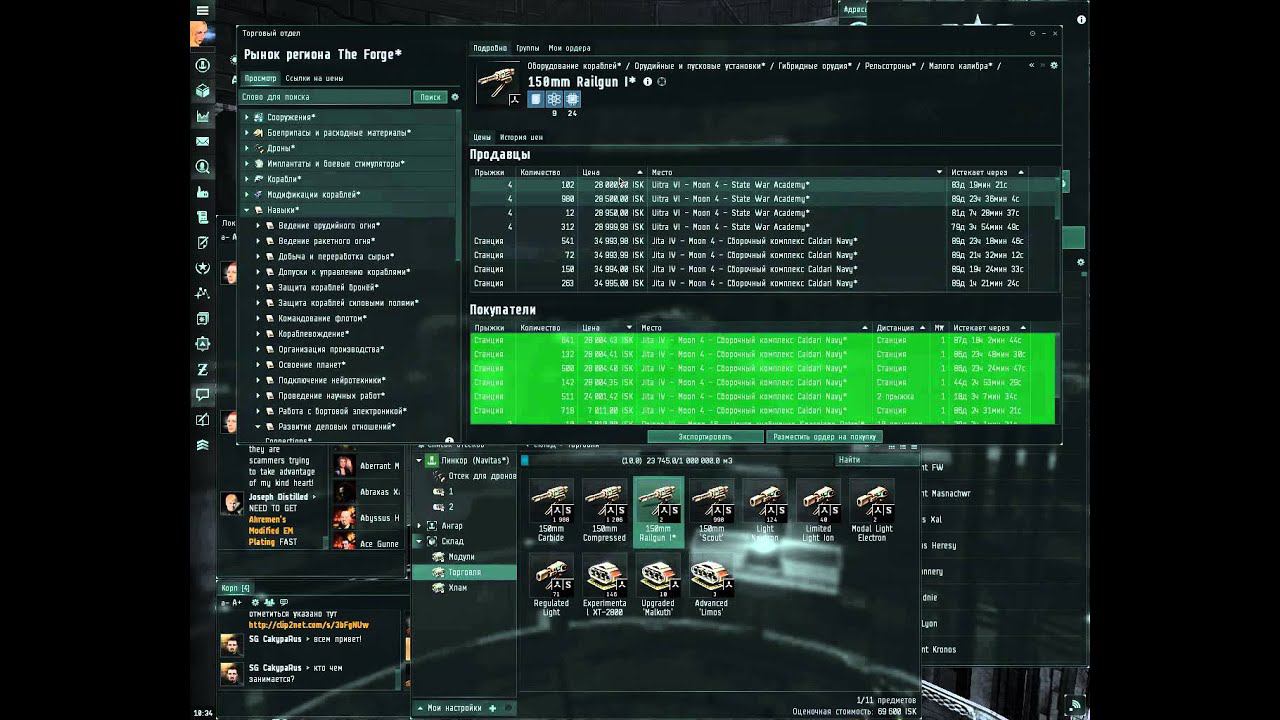1280x720 pixels.
Task: Open the clip2net.com link in corp chat
Action: click(309, 625)
